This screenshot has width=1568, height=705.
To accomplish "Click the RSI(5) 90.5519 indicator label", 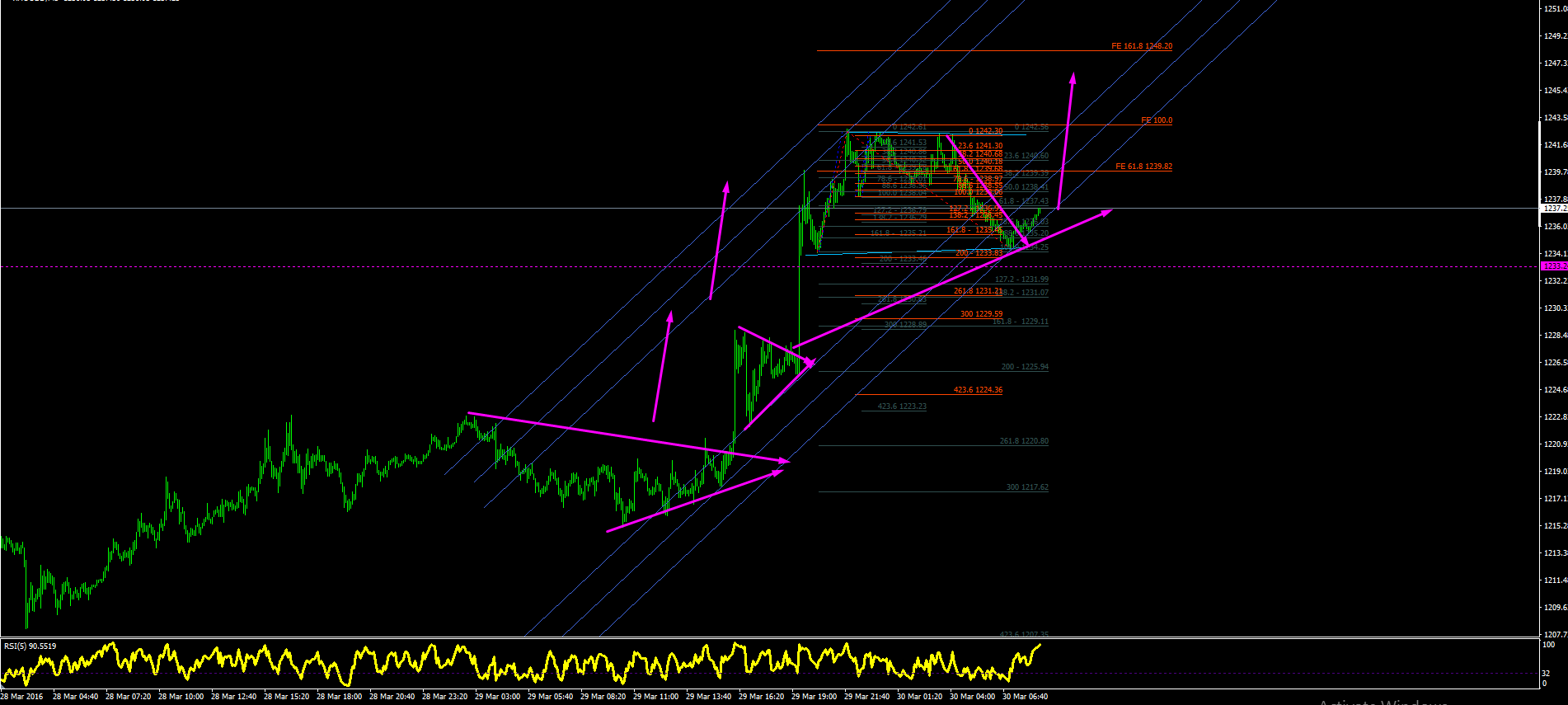I will pyautogui.click(x=30, y=646).
